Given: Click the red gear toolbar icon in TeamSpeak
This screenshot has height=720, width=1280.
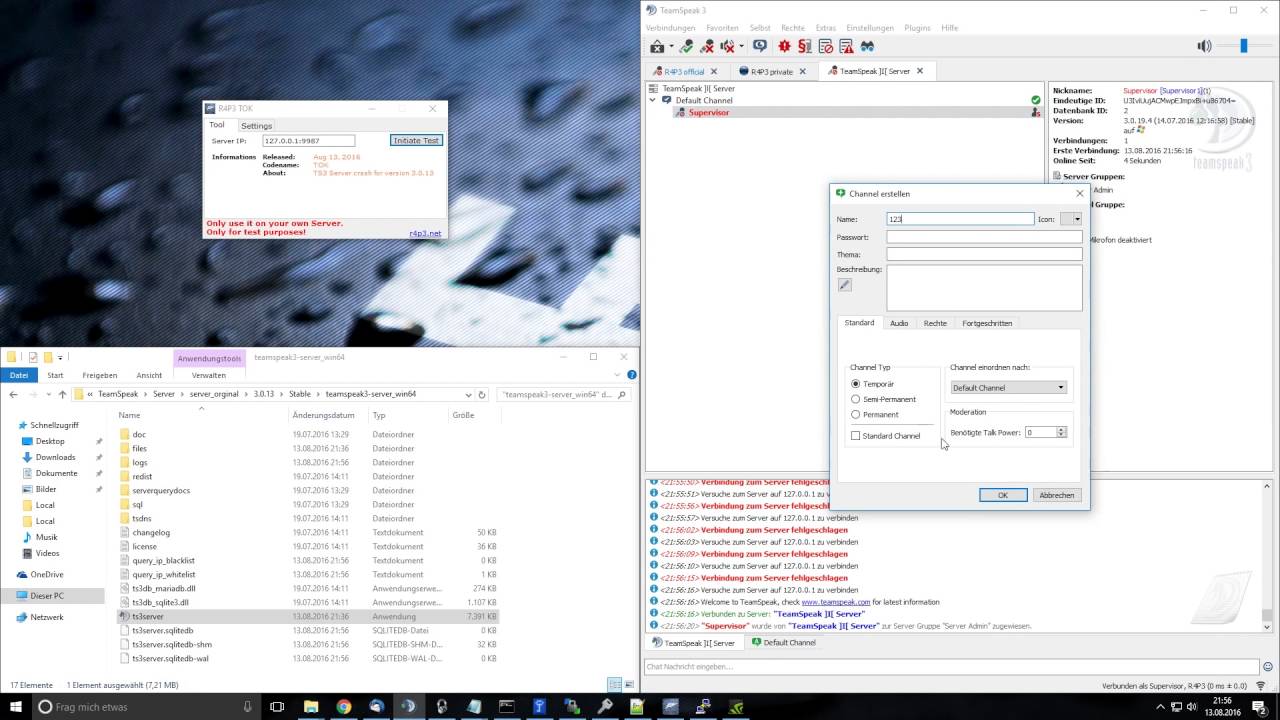Looking at the screenshot, I should click(784, 46).
